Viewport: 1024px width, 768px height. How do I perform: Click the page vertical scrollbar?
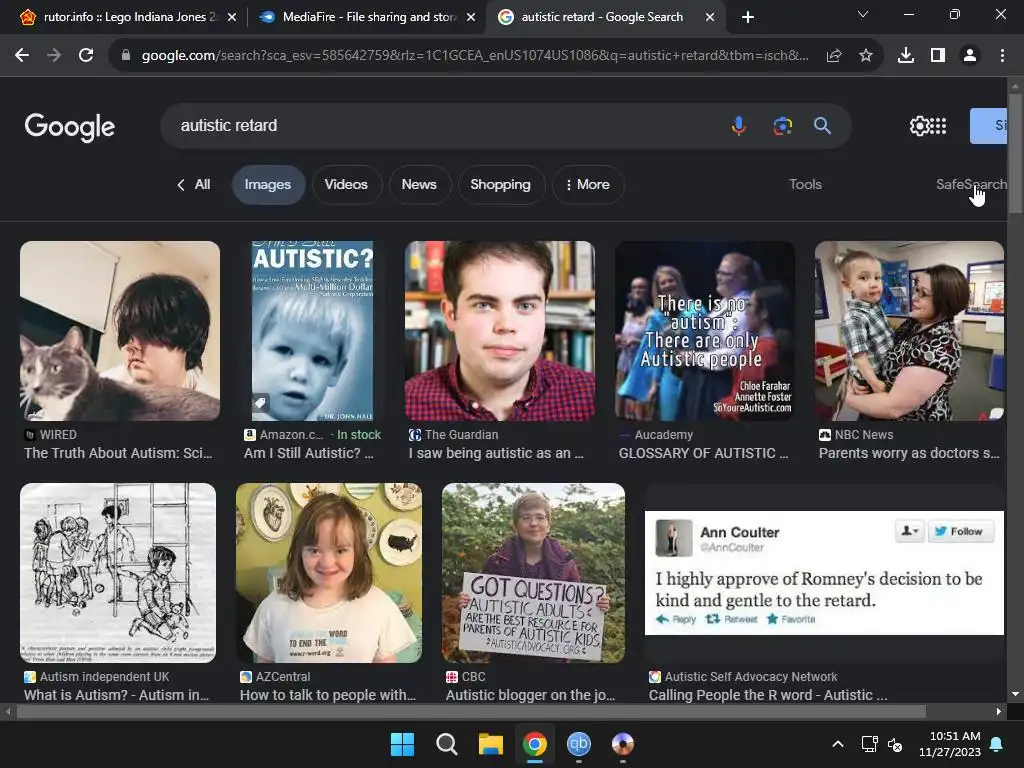click(1015, 153)
